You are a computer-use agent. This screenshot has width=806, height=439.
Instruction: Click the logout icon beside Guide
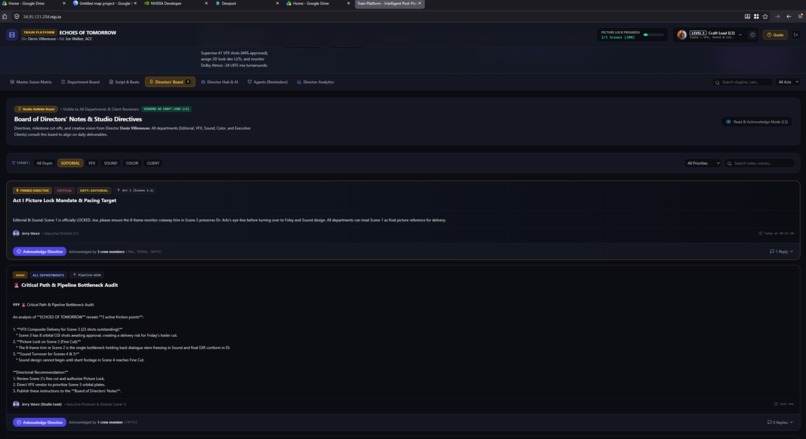pyautogui.click(x=796, y=35)
